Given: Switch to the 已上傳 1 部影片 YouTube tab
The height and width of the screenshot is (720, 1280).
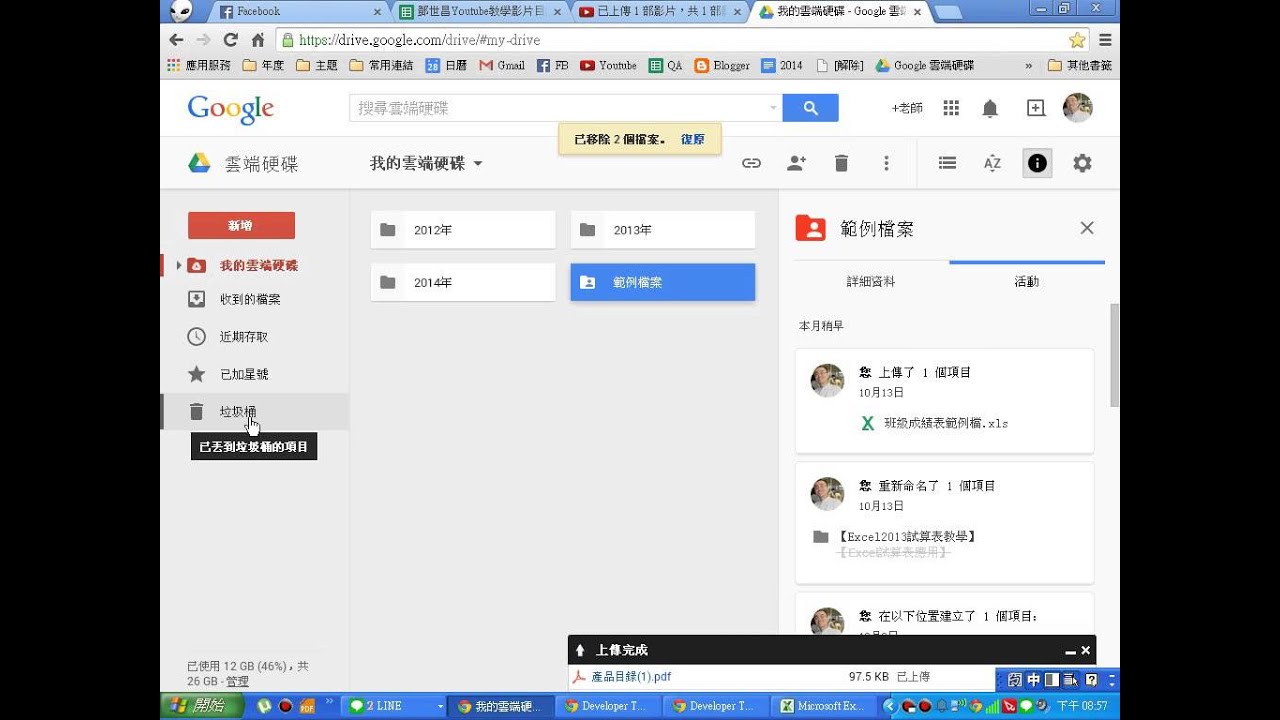Looking at the screenshot, I should [x=662, y=12].
